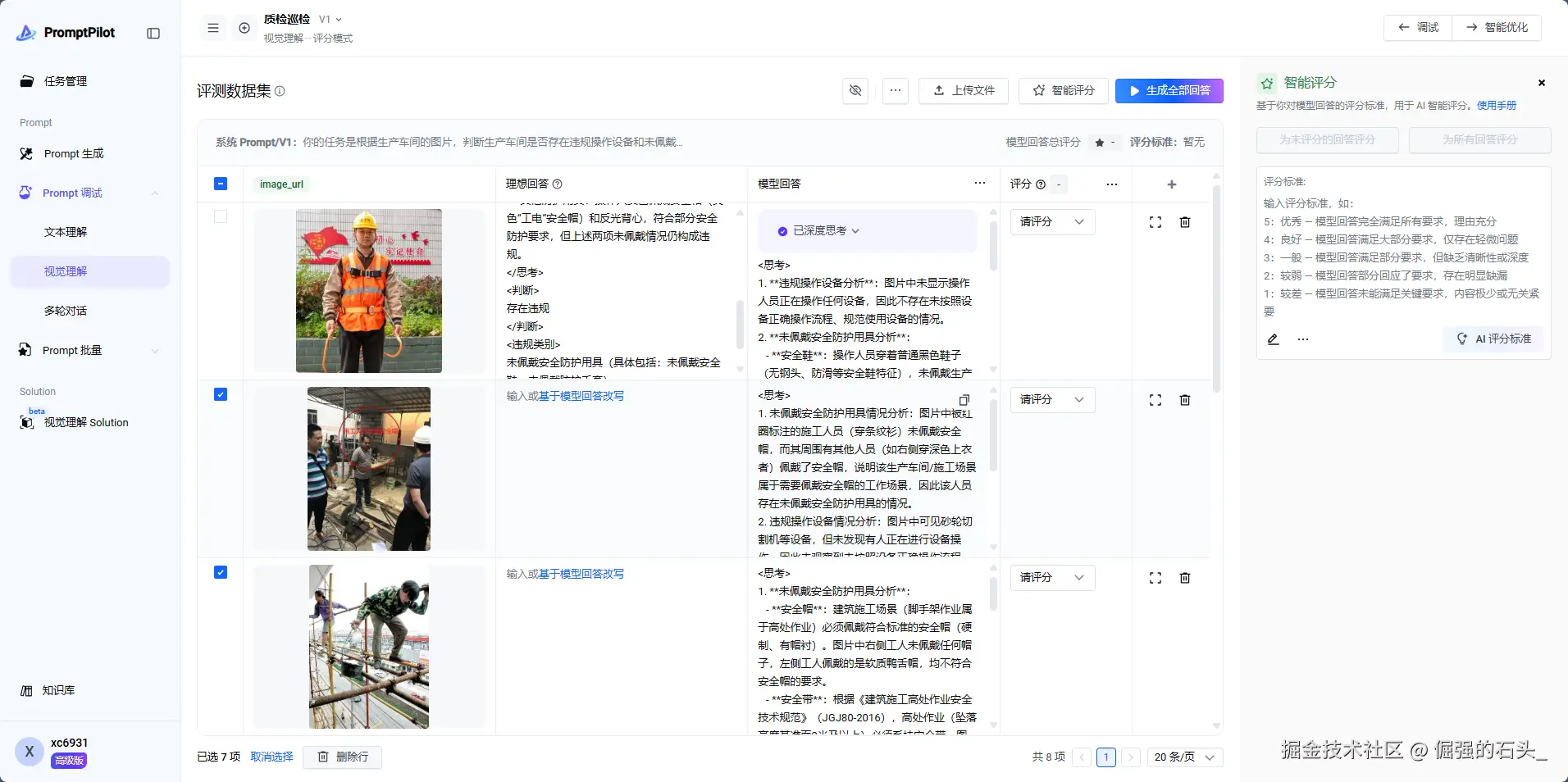This screenshot has height=782, width=1568.
Task: Copy the second model response
Action: (964, 400)
